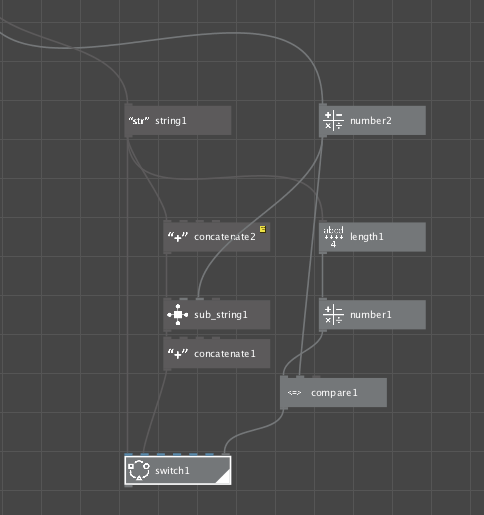Click the "str" icon on string1 node
This screenshot has width=484, height=515.
click(x=139, y=121)
